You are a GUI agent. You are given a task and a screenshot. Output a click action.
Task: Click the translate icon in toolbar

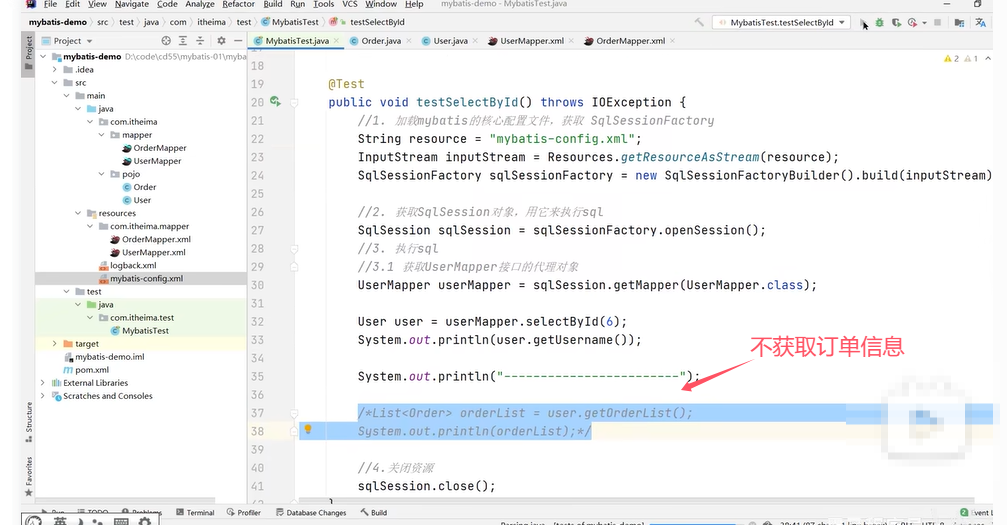click(x=981, y=22)
